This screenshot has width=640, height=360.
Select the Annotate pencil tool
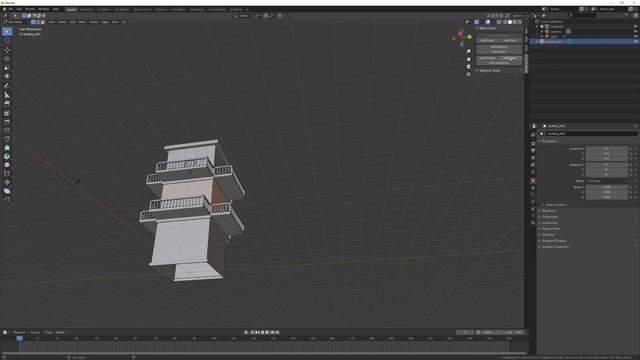(7, 86)
